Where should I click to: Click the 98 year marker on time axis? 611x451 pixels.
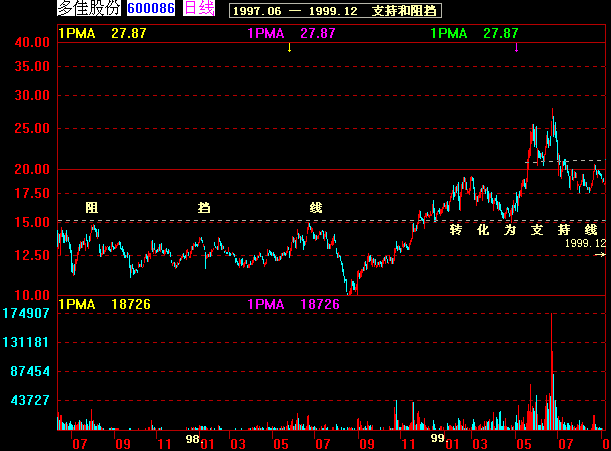tap(193, 438)
